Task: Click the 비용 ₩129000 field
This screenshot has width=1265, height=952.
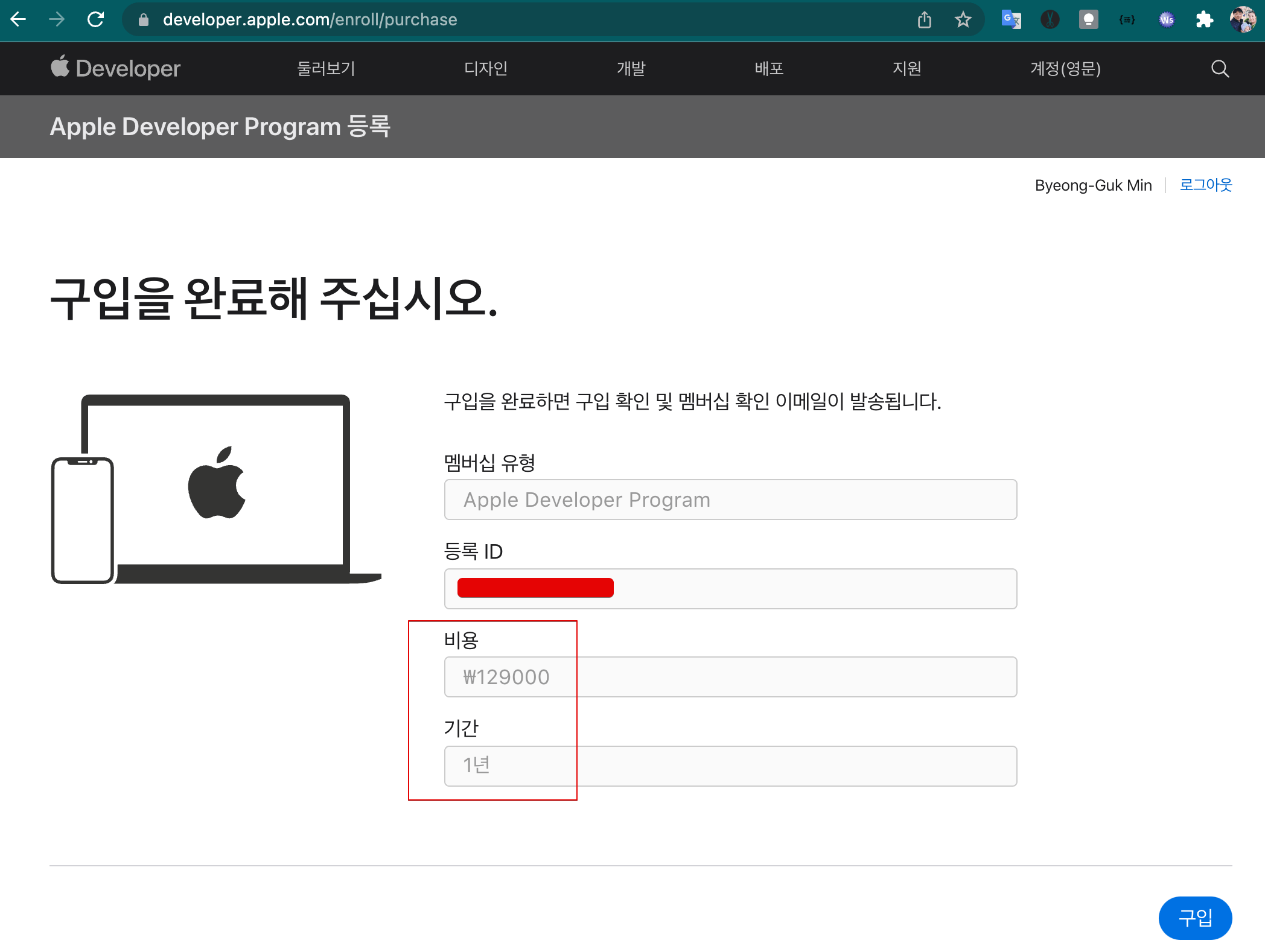Action: tap(730, 677)
